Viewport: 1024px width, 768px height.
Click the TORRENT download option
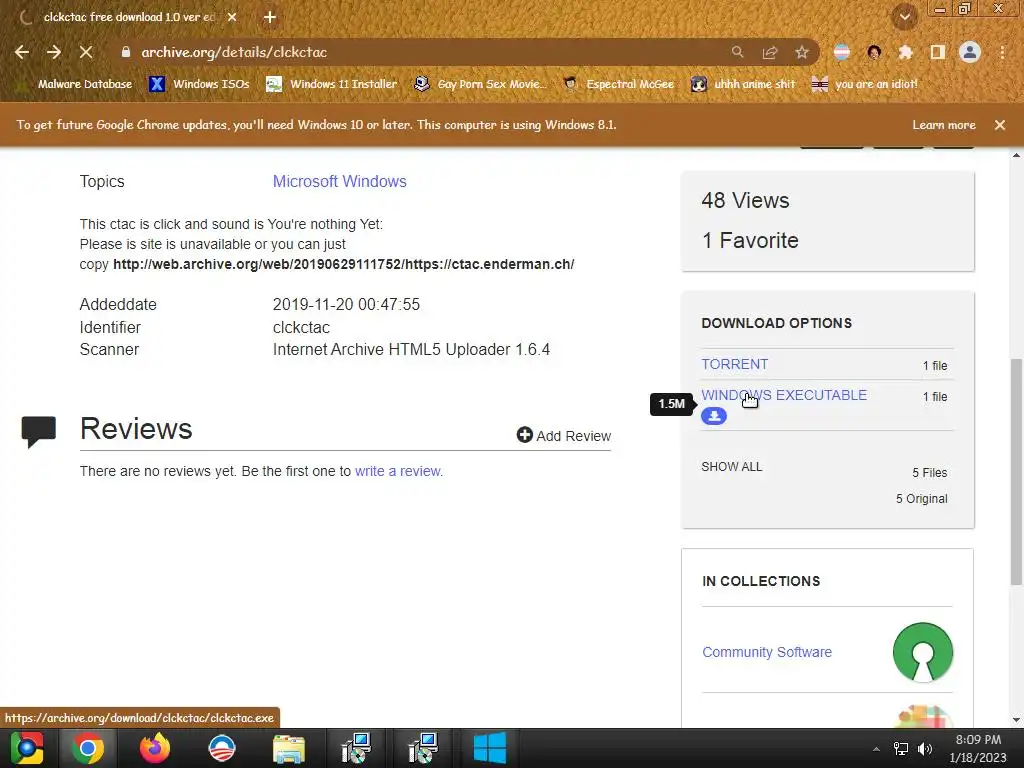735,364
